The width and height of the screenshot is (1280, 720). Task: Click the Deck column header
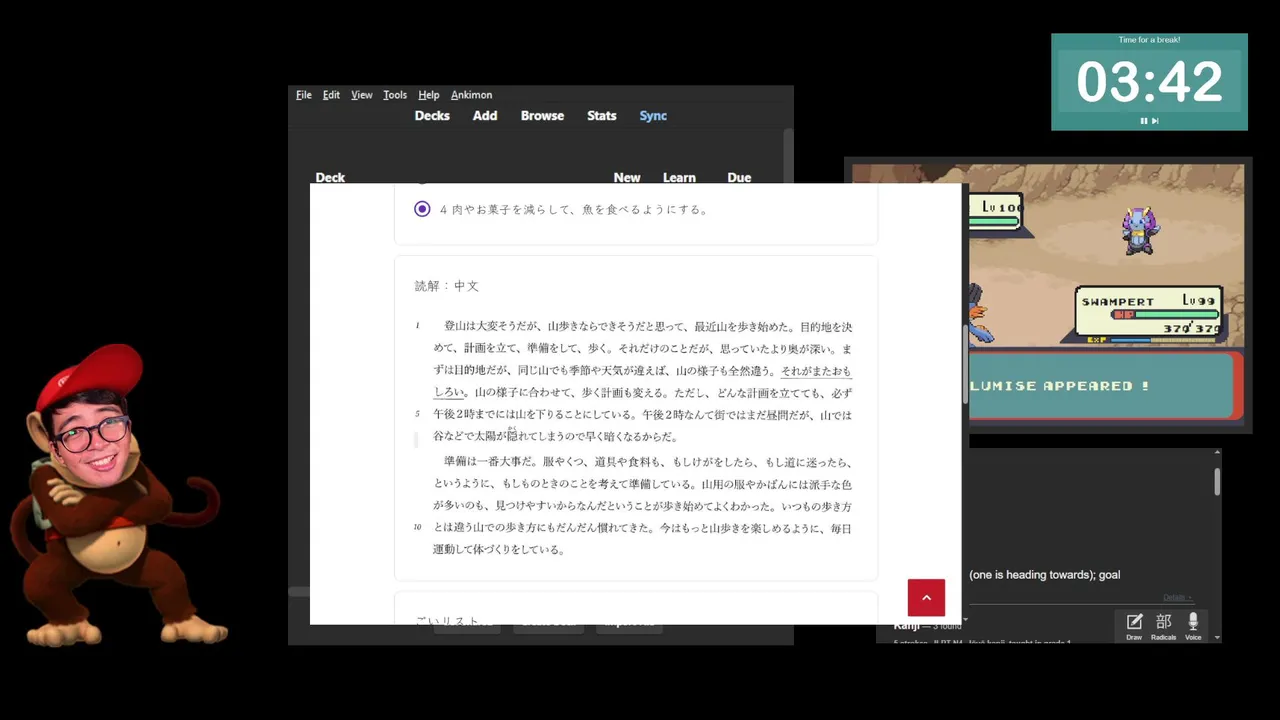coord(330,177)
